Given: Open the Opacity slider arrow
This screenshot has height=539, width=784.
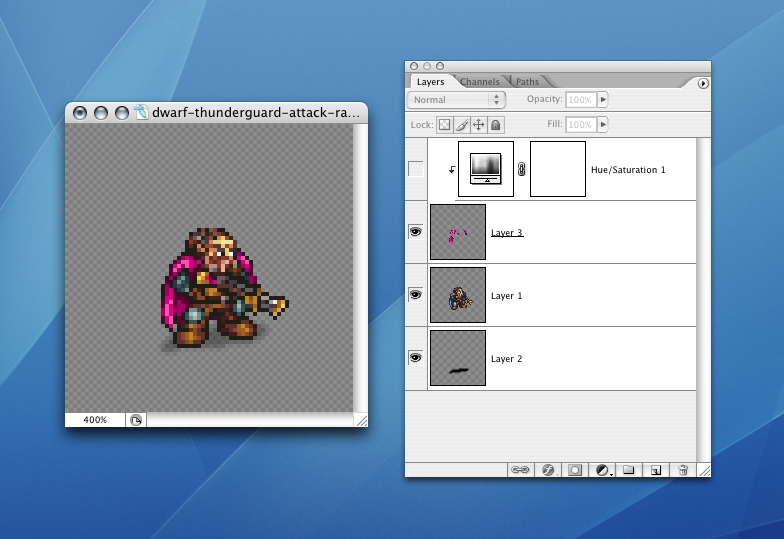Looking at the screenshot, I should [x=603, y=100].
